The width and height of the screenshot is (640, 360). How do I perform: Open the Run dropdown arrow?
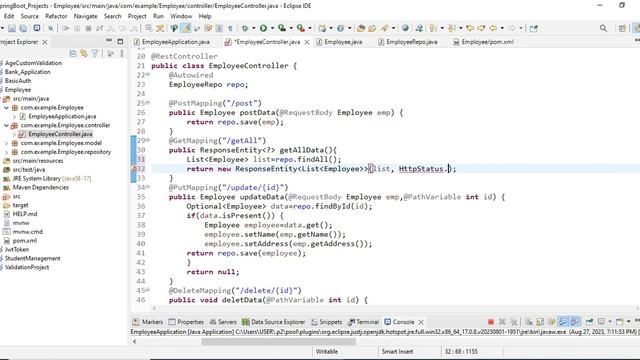[x=272, y=28]
